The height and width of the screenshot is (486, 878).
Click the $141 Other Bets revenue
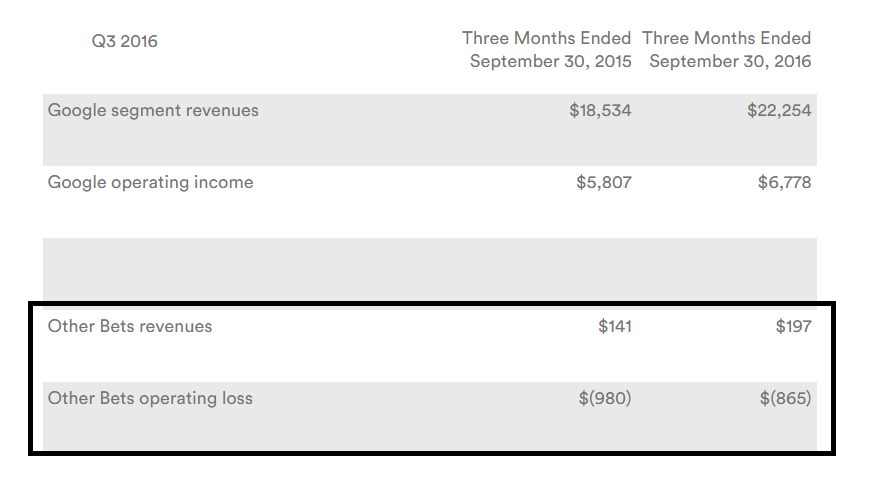615,326
